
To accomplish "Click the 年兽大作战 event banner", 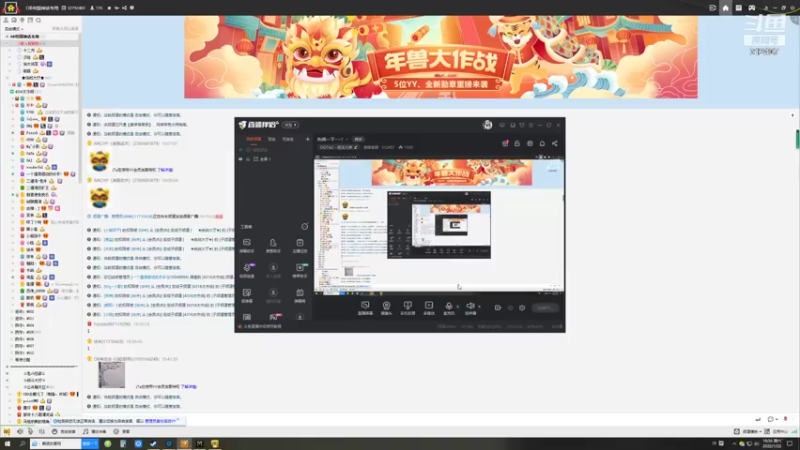I will pyautogui.click(x=441, y=57).
